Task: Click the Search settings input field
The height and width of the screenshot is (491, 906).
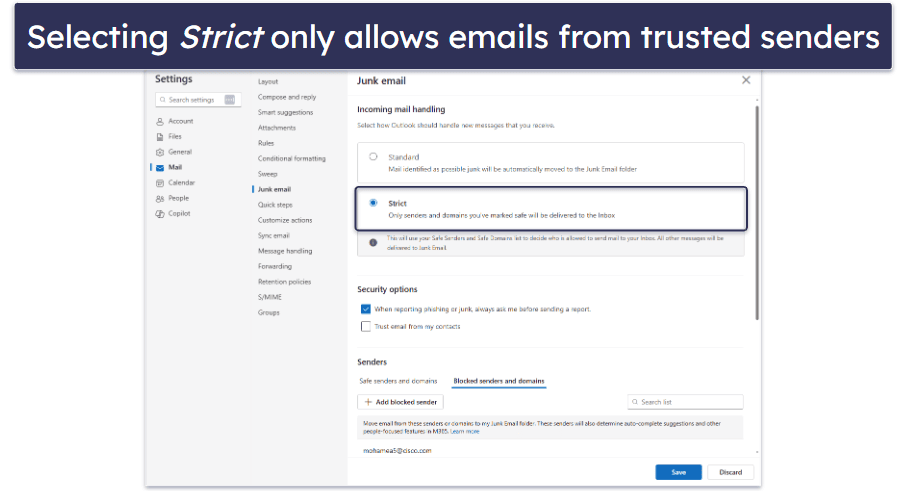Action: point(198,100)
